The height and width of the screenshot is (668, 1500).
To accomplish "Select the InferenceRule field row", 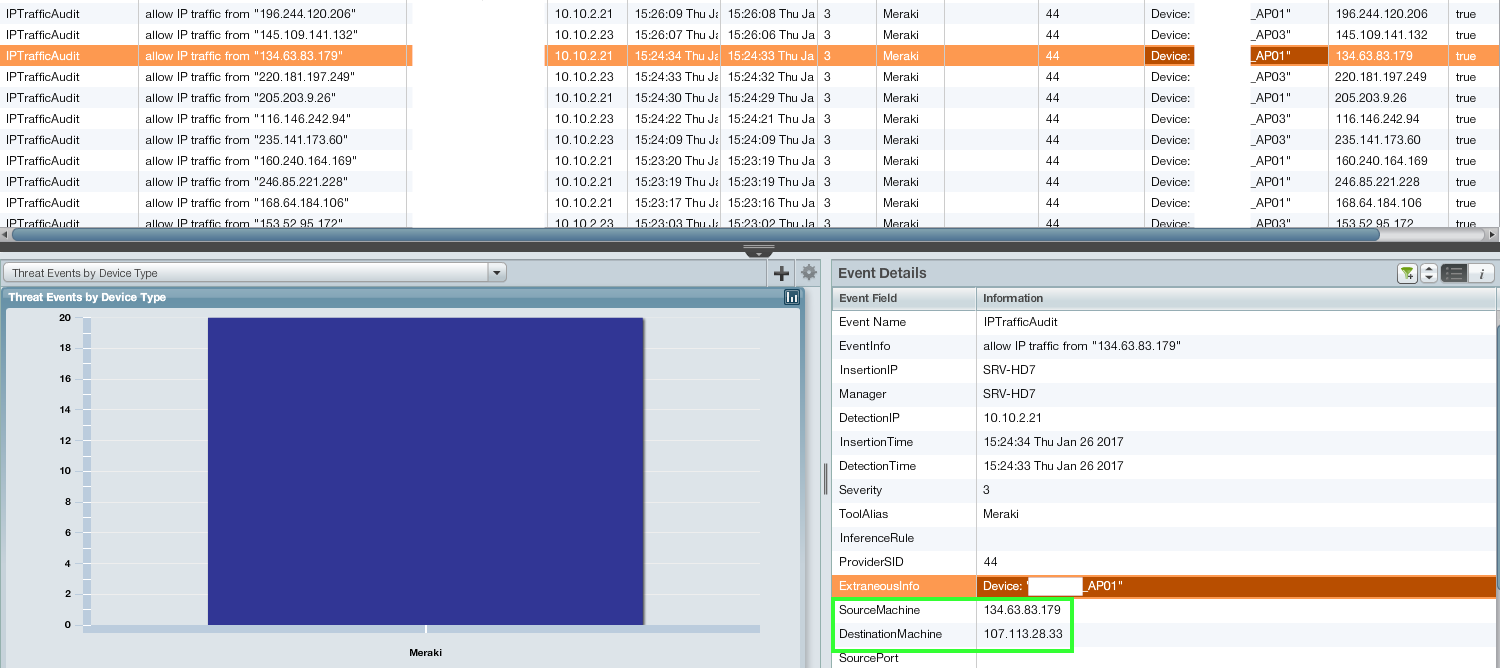I will 1164,538.
